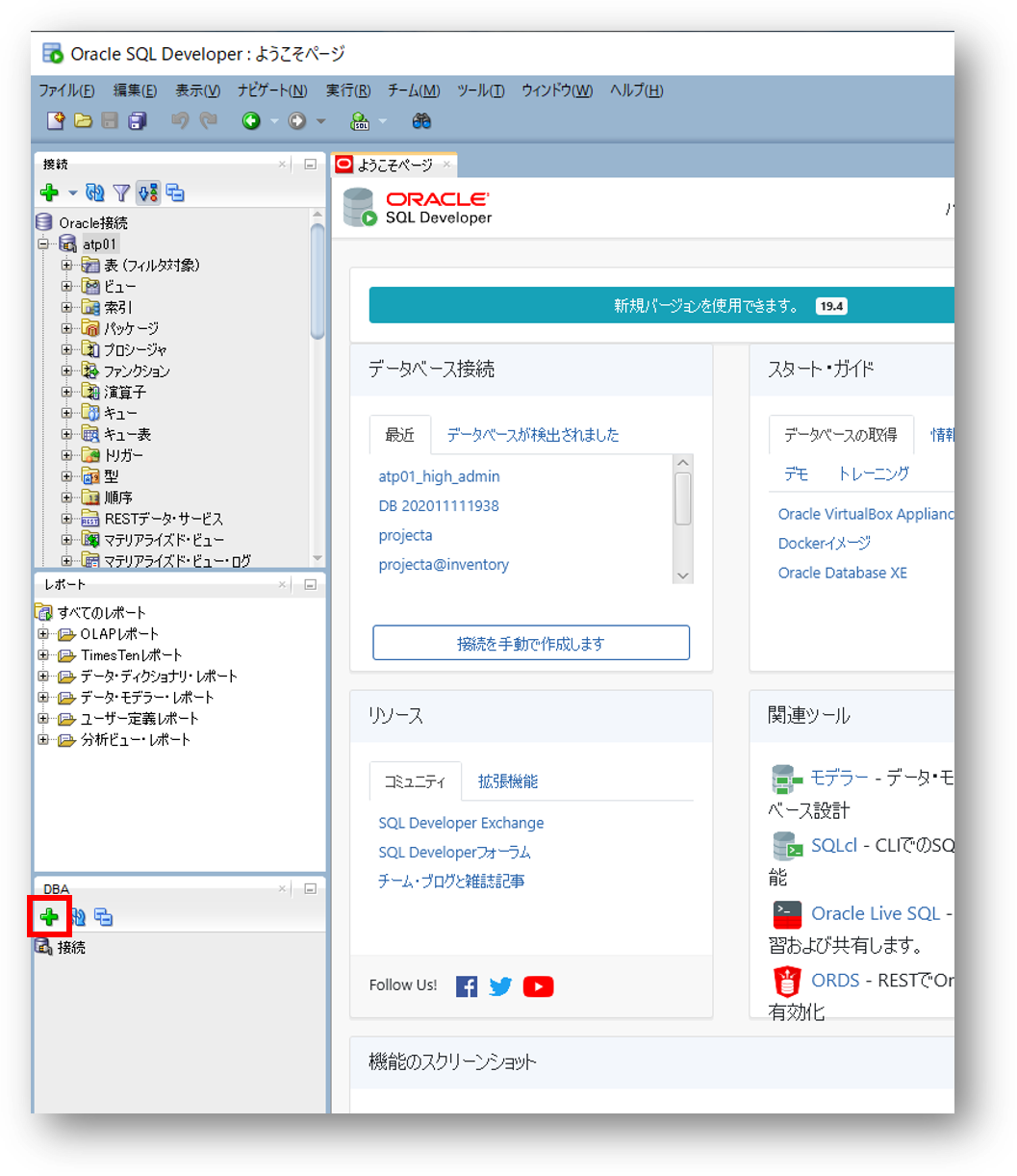
Task: Open the Facebook Follow Us icon
Action: coord(467,986)
